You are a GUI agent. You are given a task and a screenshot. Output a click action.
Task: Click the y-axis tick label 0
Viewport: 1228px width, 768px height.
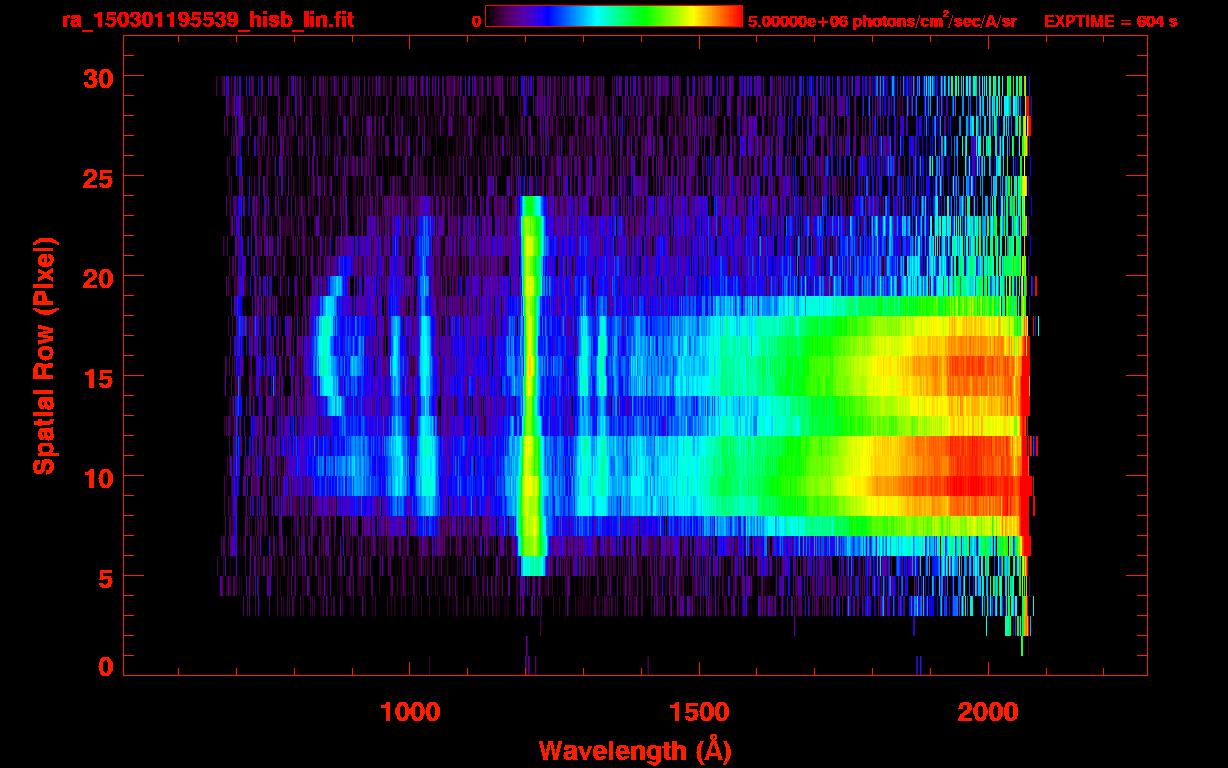pyautogui.click(x=104, y=666)
